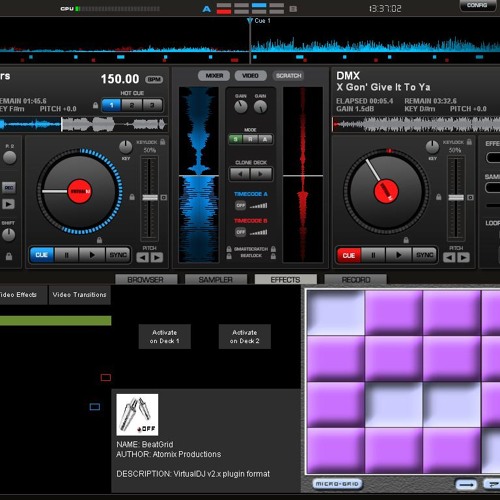Open the RECORD tab
The width and height of the screenshot is (500, 500).
356,280
